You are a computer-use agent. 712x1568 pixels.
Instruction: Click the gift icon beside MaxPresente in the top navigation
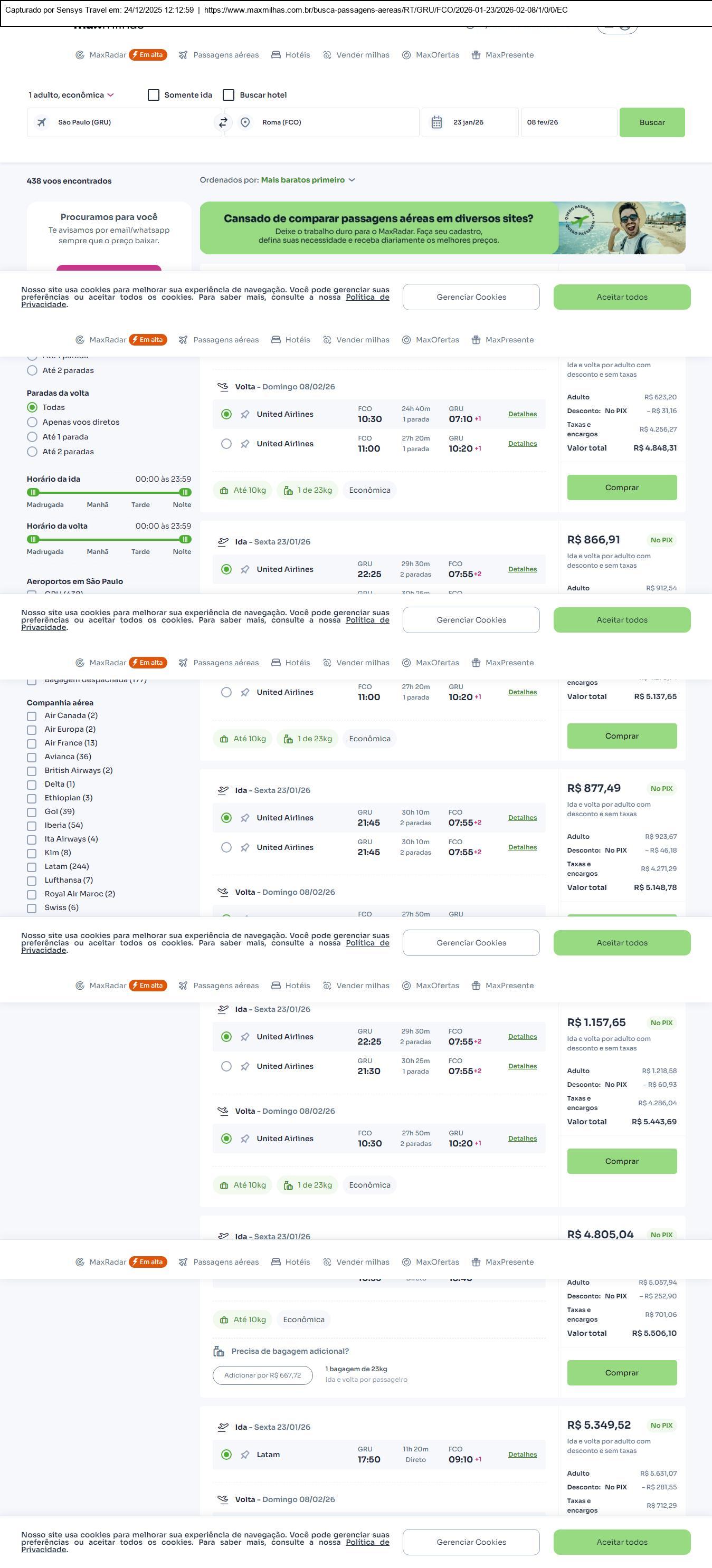click(476, 55)
